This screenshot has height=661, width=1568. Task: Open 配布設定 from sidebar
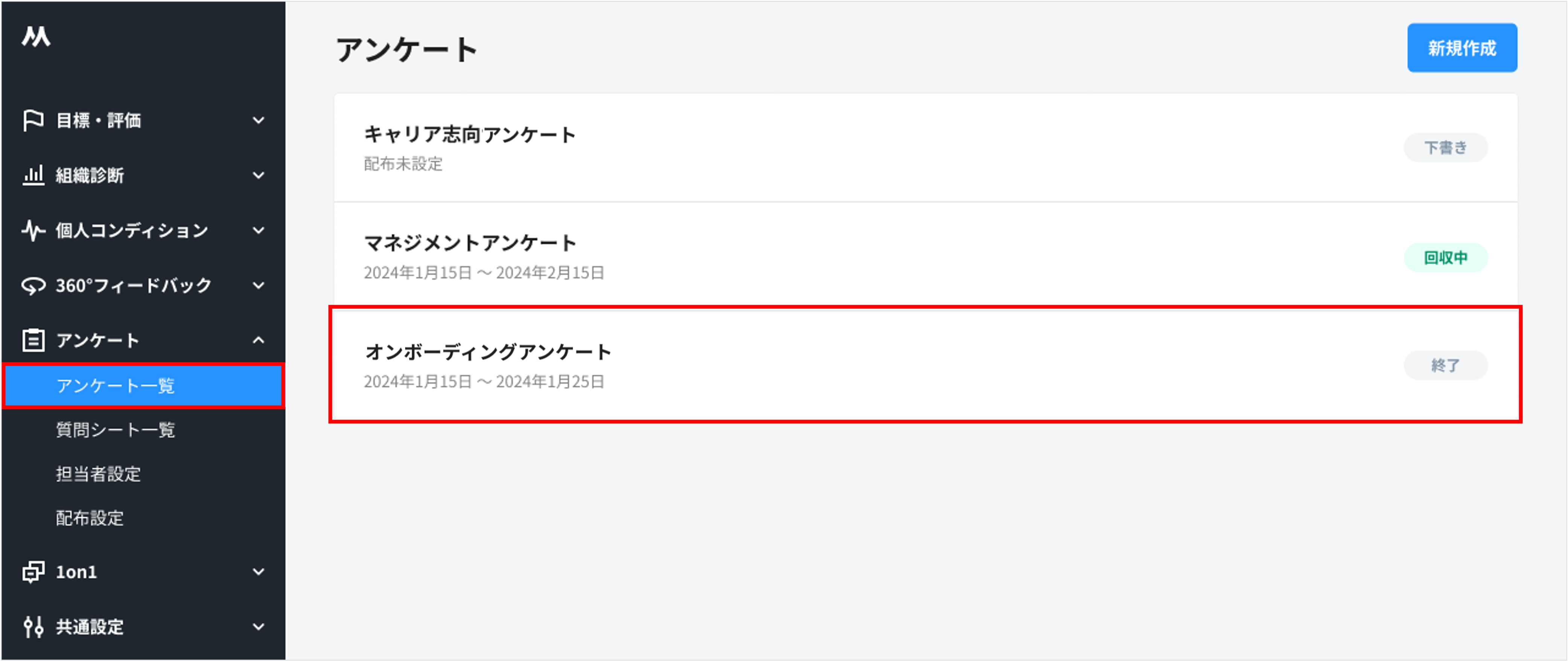(90, 519)
